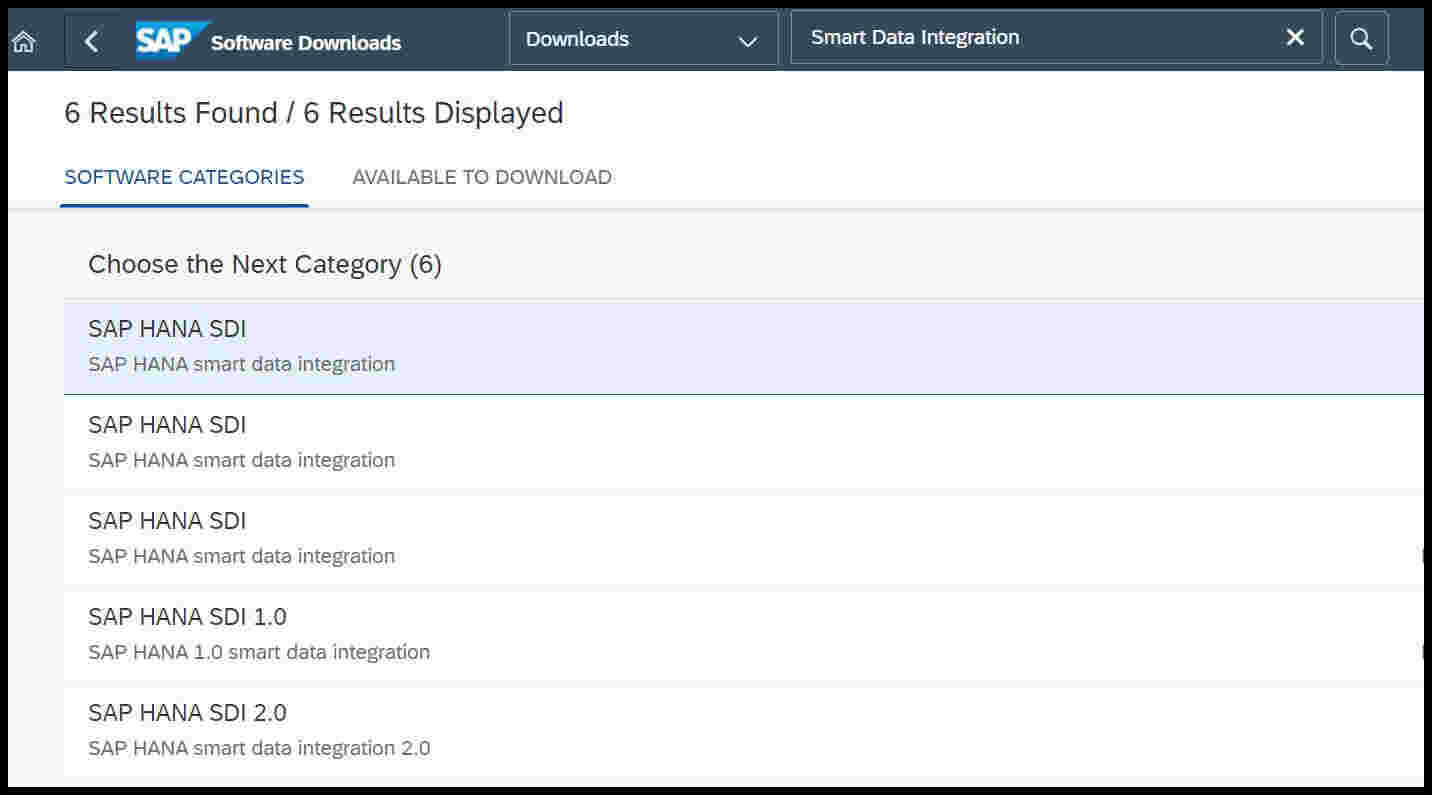1432x795 pixels.
Task: Click the home icon
Action: (x=22, y=38)
